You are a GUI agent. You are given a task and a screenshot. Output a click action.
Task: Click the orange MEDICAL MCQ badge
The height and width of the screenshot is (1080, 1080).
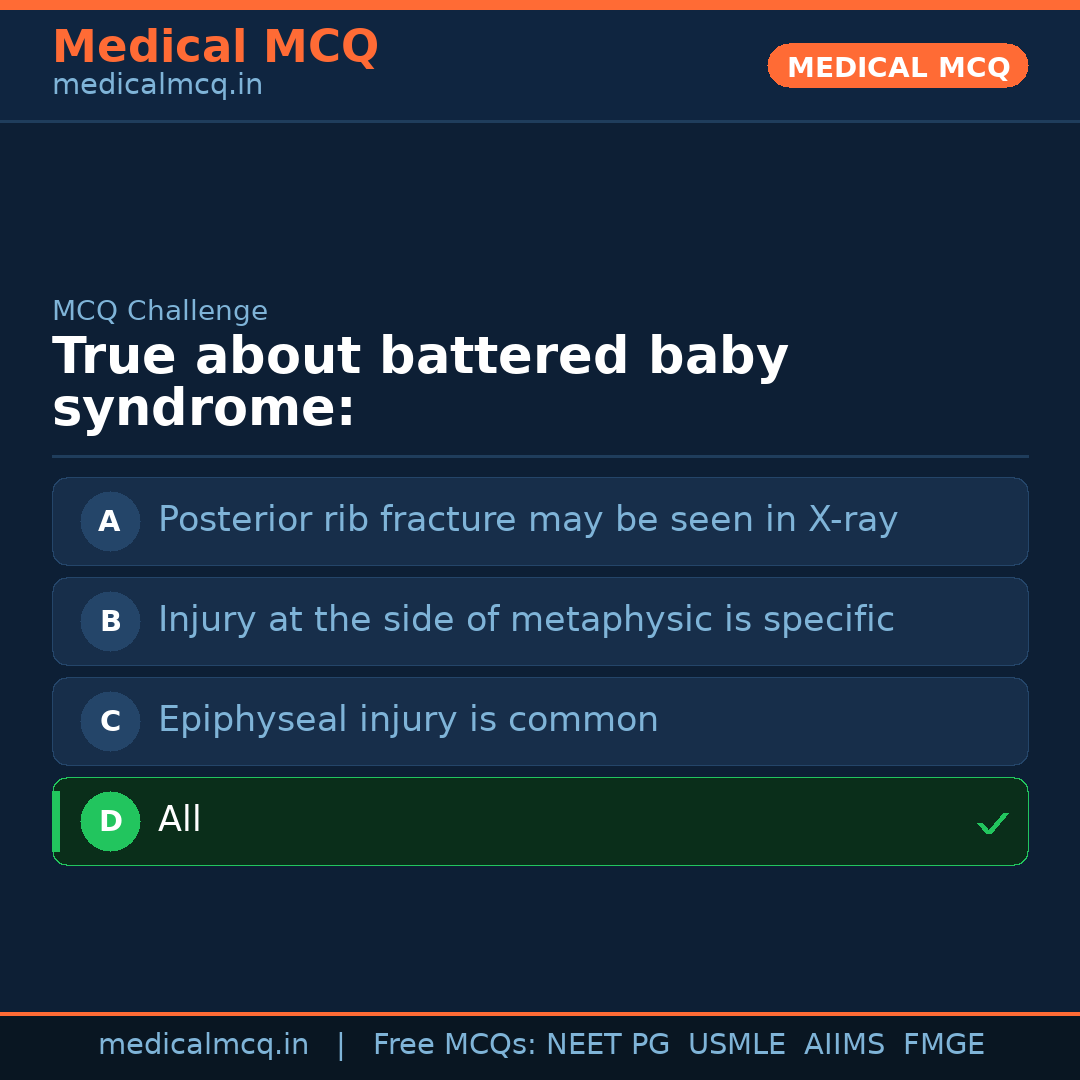[897, 67]
